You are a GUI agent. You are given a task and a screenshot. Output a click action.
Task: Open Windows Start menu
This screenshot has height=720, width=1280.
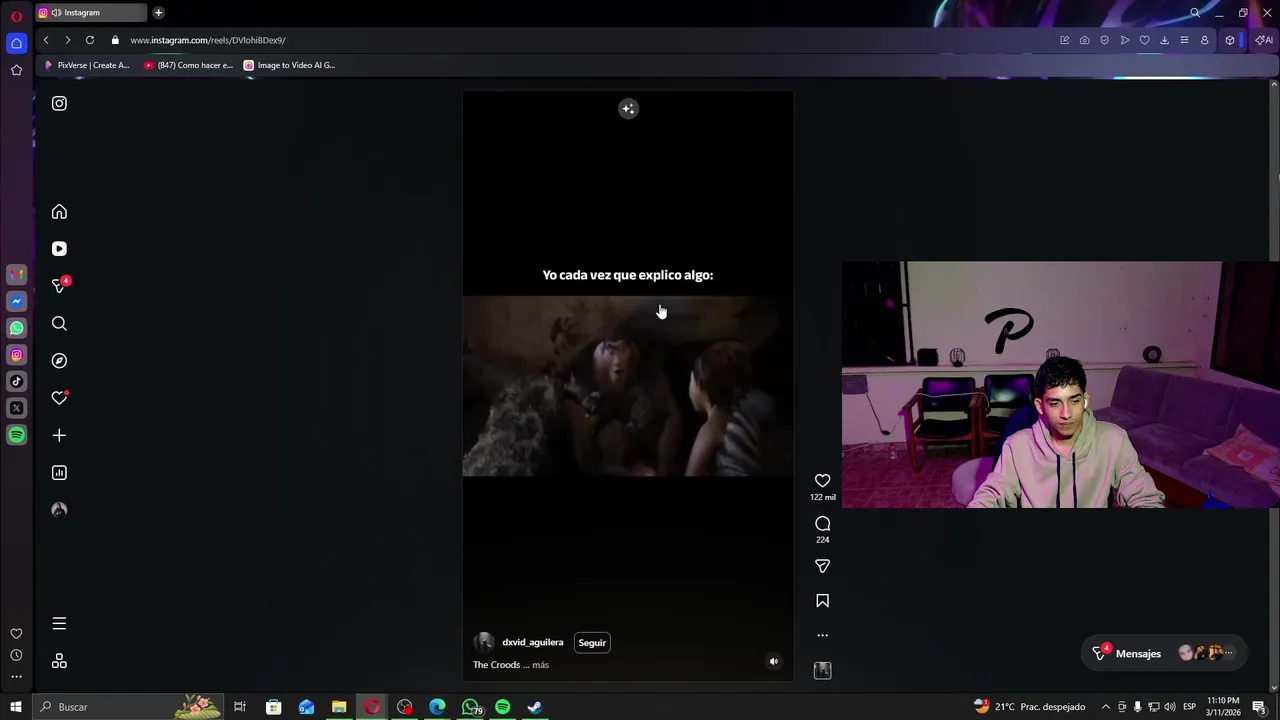(x=15, y=707)
